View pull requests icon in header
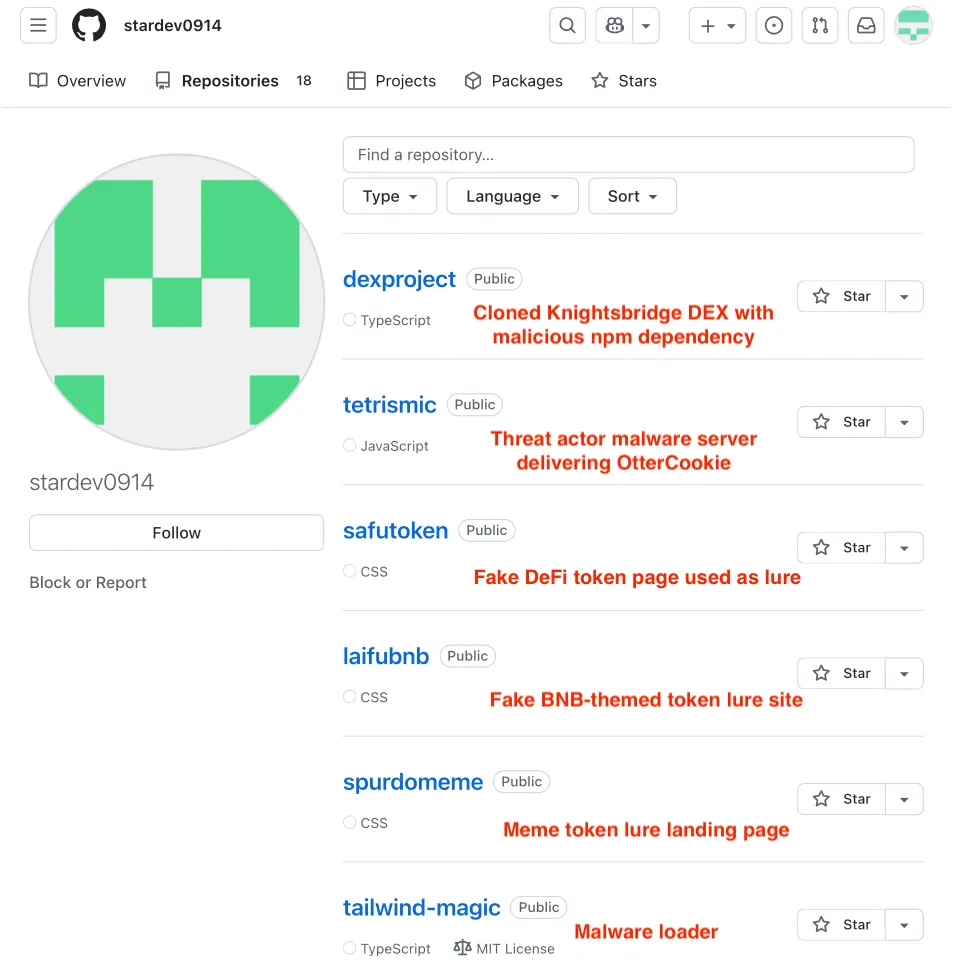The height and width of the screenshot is (965, 954). (820, 26)
